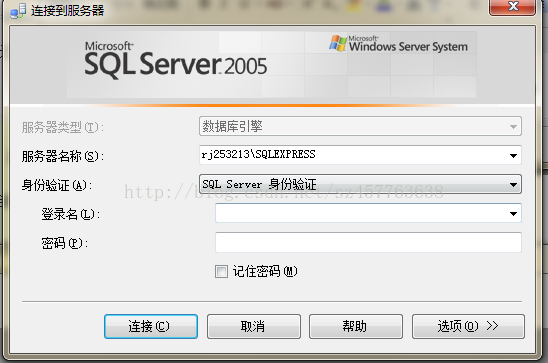
Task: Close the Connect to Server dialog
Action: pyautogui.click(x=512, y=7)
